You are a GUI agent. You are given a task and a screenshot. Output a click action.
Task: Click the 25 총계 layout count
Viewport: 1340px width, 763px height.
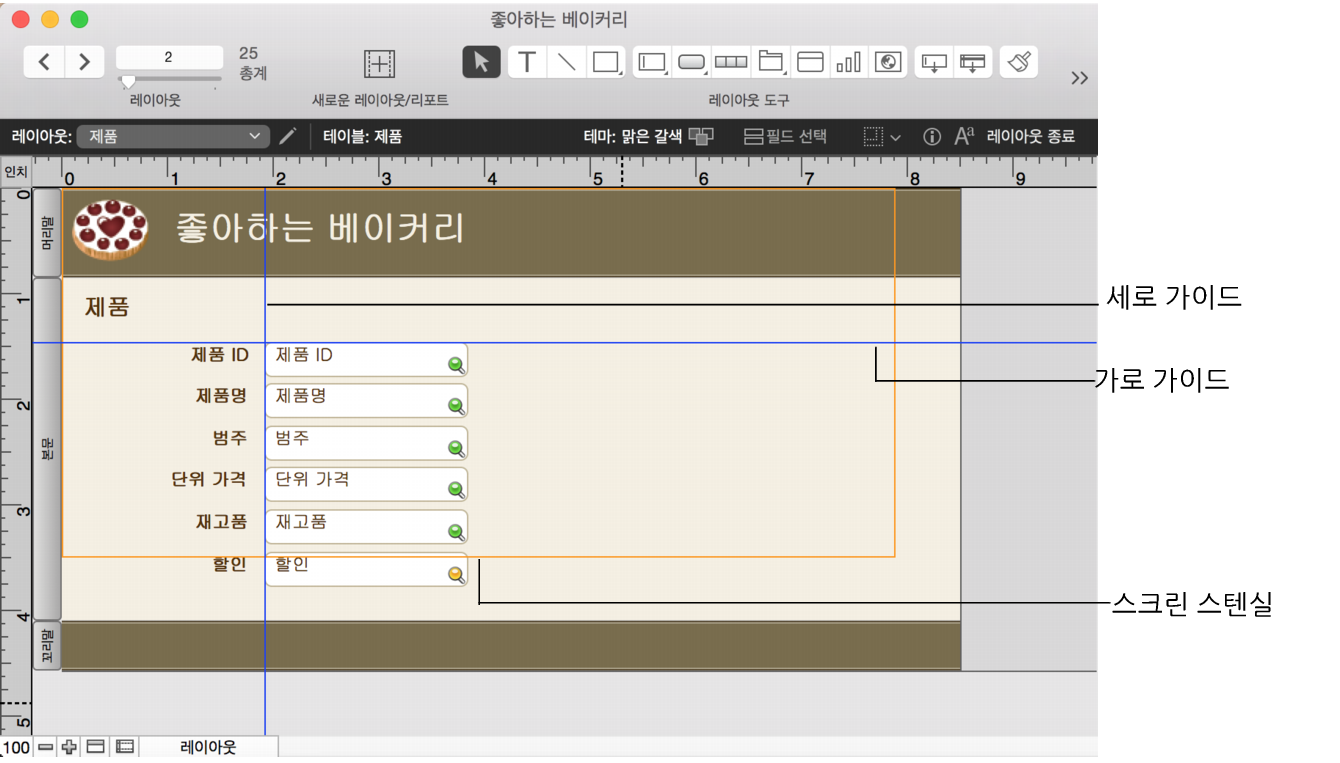253,63
